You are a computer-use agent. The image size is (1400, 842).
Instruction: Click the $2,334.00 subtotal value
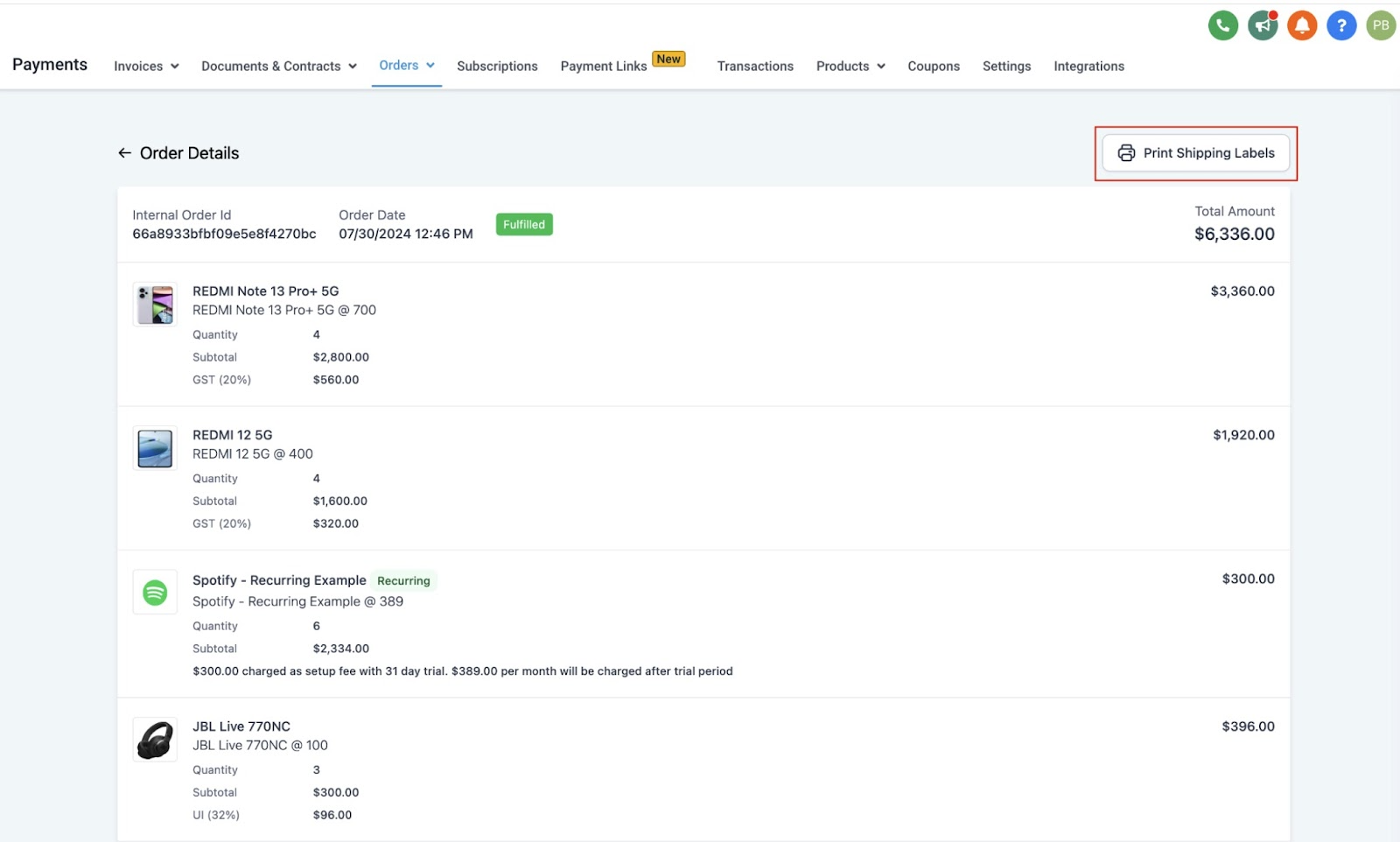coord(341,649)
